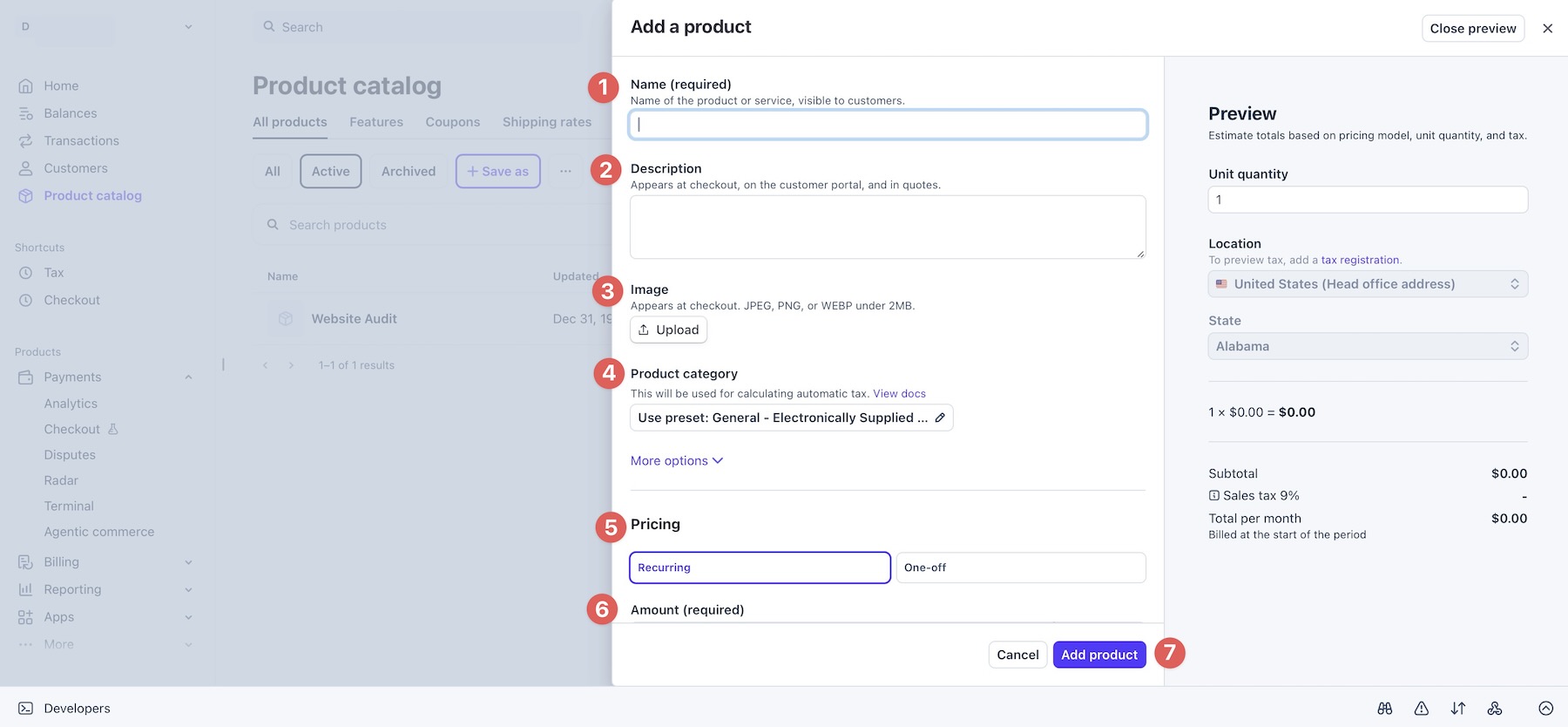The image size is (1568, 727).
Task: Switch to All products tab
Action: pos(290,122)
